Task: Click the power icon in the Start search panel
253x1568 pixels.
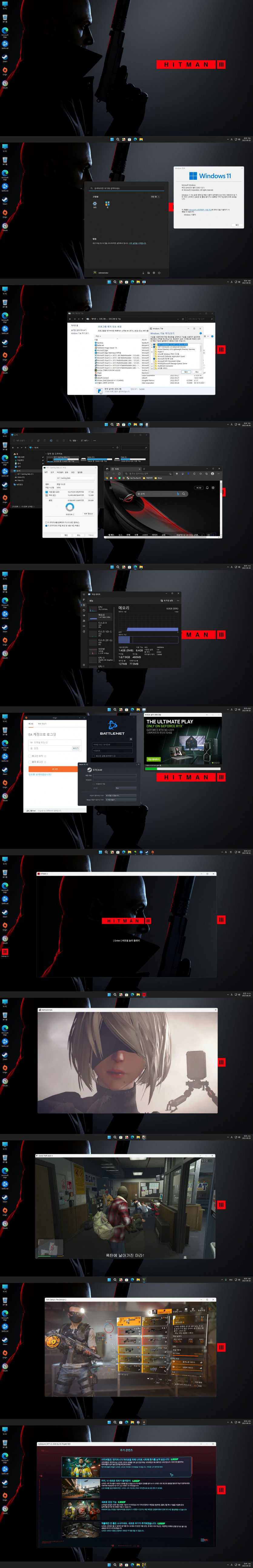Action: pos(159,273)
